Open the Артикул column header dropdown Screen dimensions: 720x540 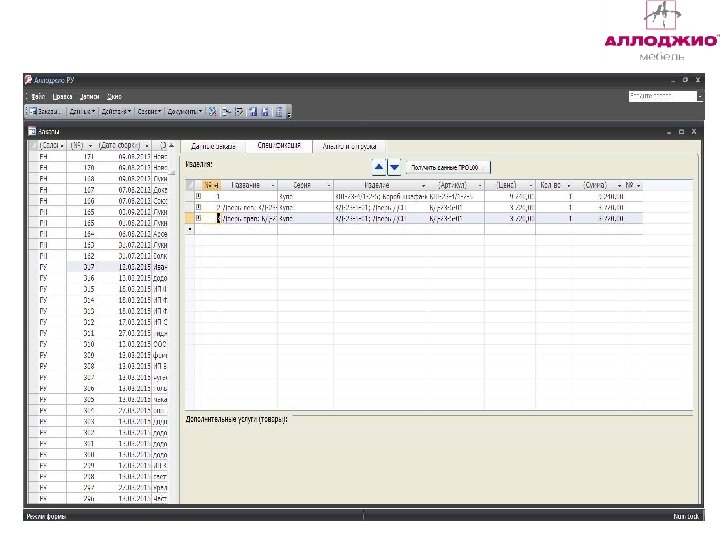tap(480, 186)
